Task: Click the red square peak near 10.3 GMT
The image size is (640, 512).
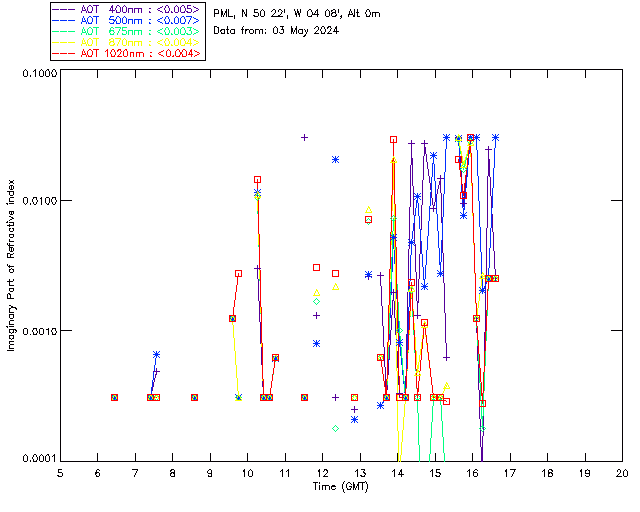Action: (257, 180)
